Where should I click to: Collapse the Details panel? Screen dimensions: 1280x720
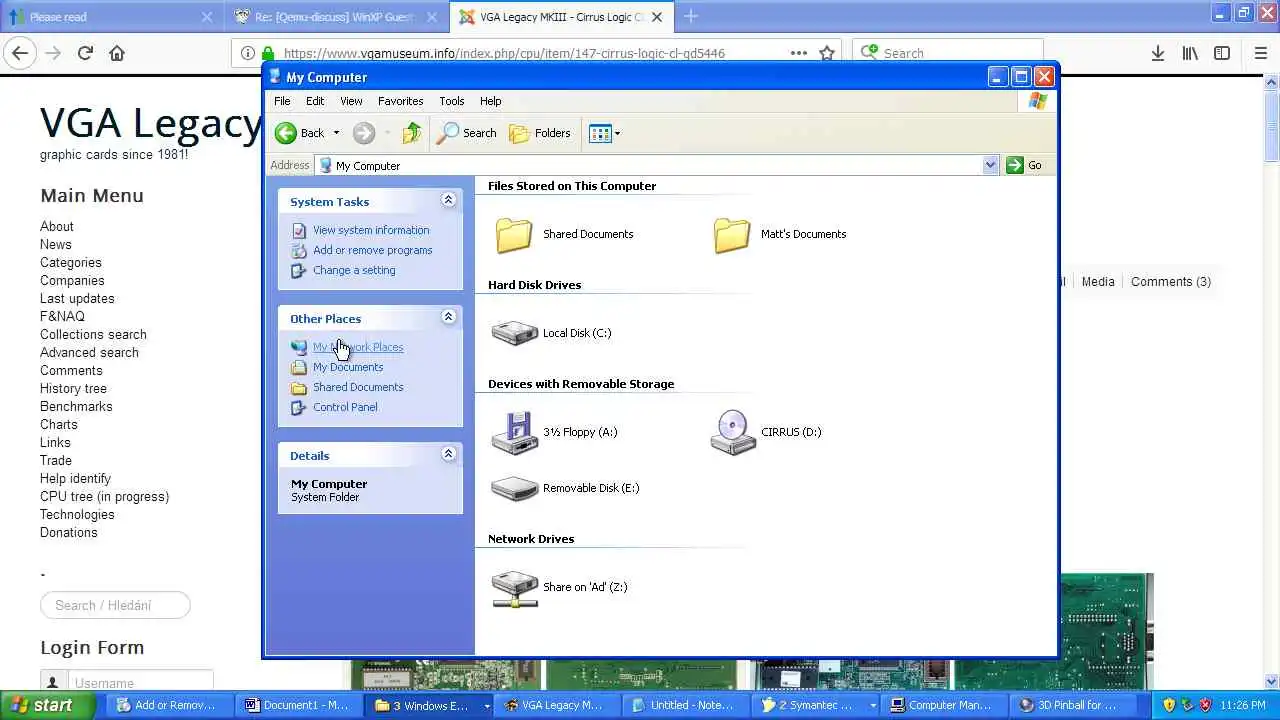[x=448, y=454]
